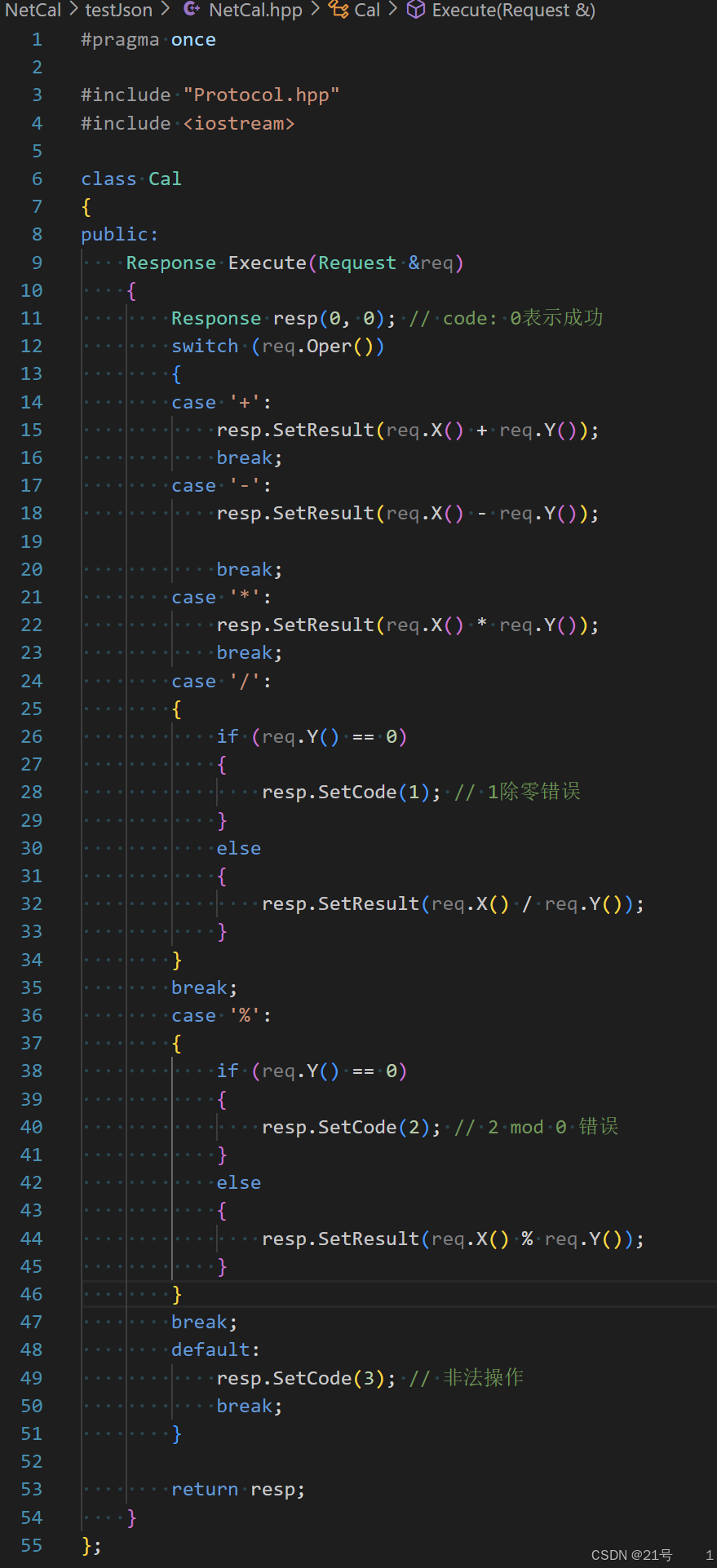The height and width of the screenshot is (1568, 717).
Task: Click line number 46 in gutter
Action: [x=31, y=1295]
